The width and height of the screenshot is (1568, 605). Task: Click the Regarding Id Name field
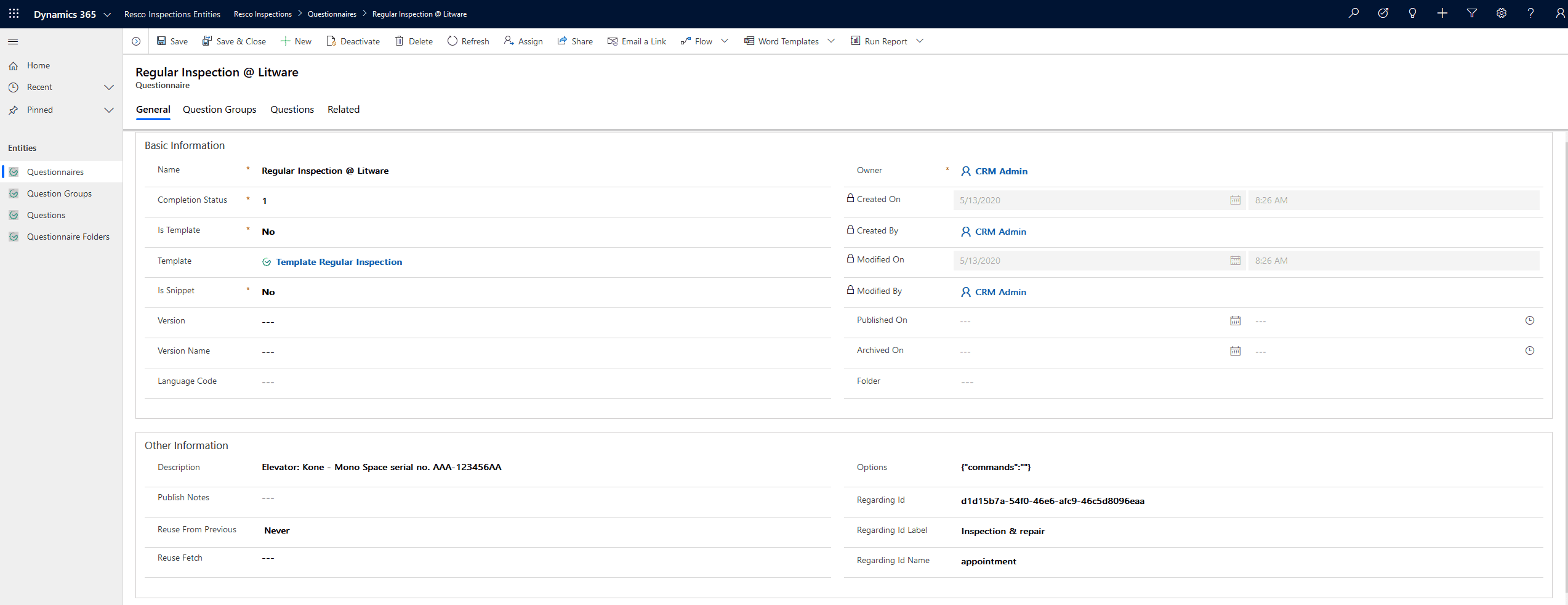tap(1248, 561)
